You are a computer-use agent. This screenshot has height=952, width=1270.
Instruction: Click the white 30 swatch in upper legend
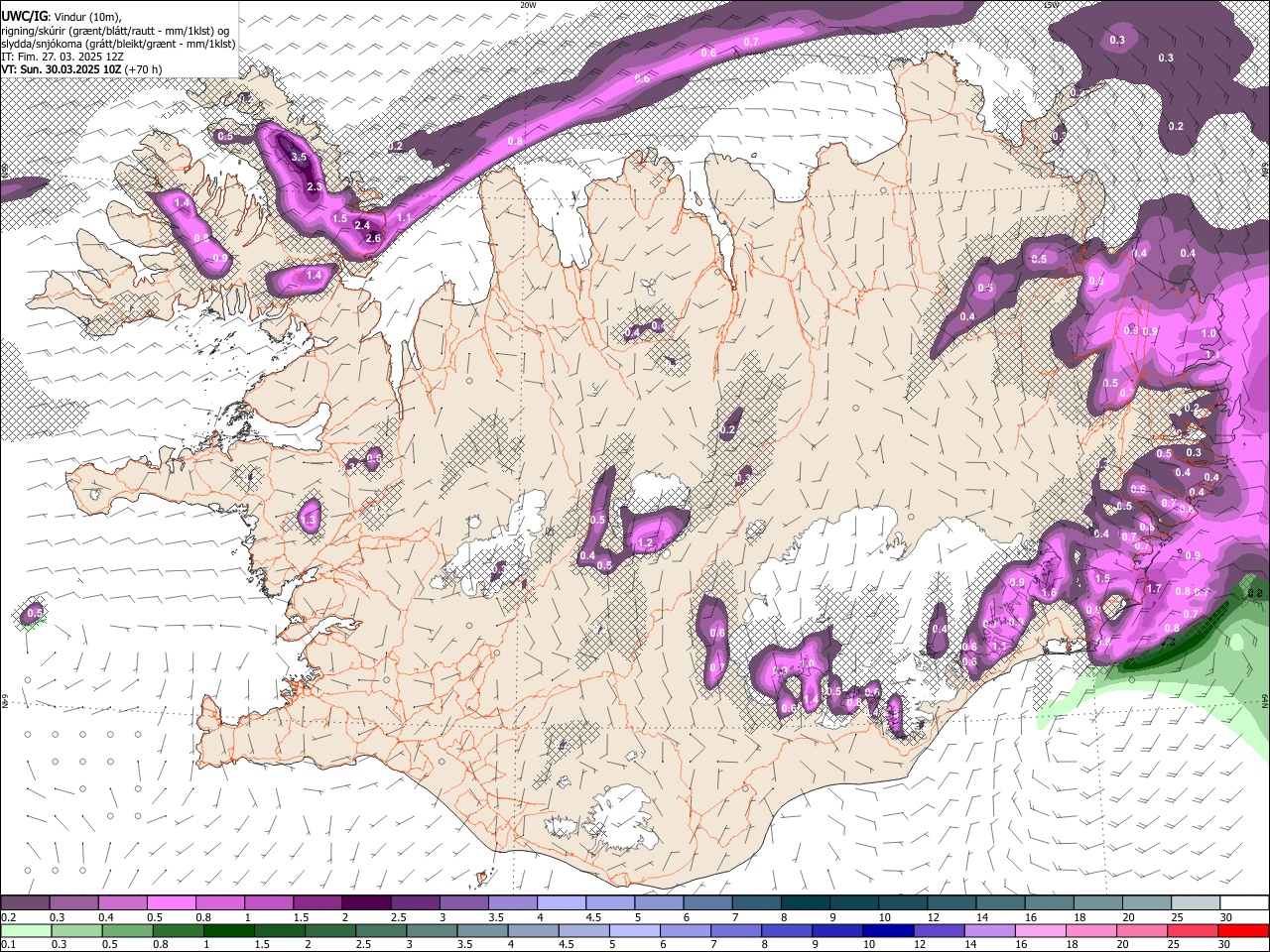tap(1245, 903)
